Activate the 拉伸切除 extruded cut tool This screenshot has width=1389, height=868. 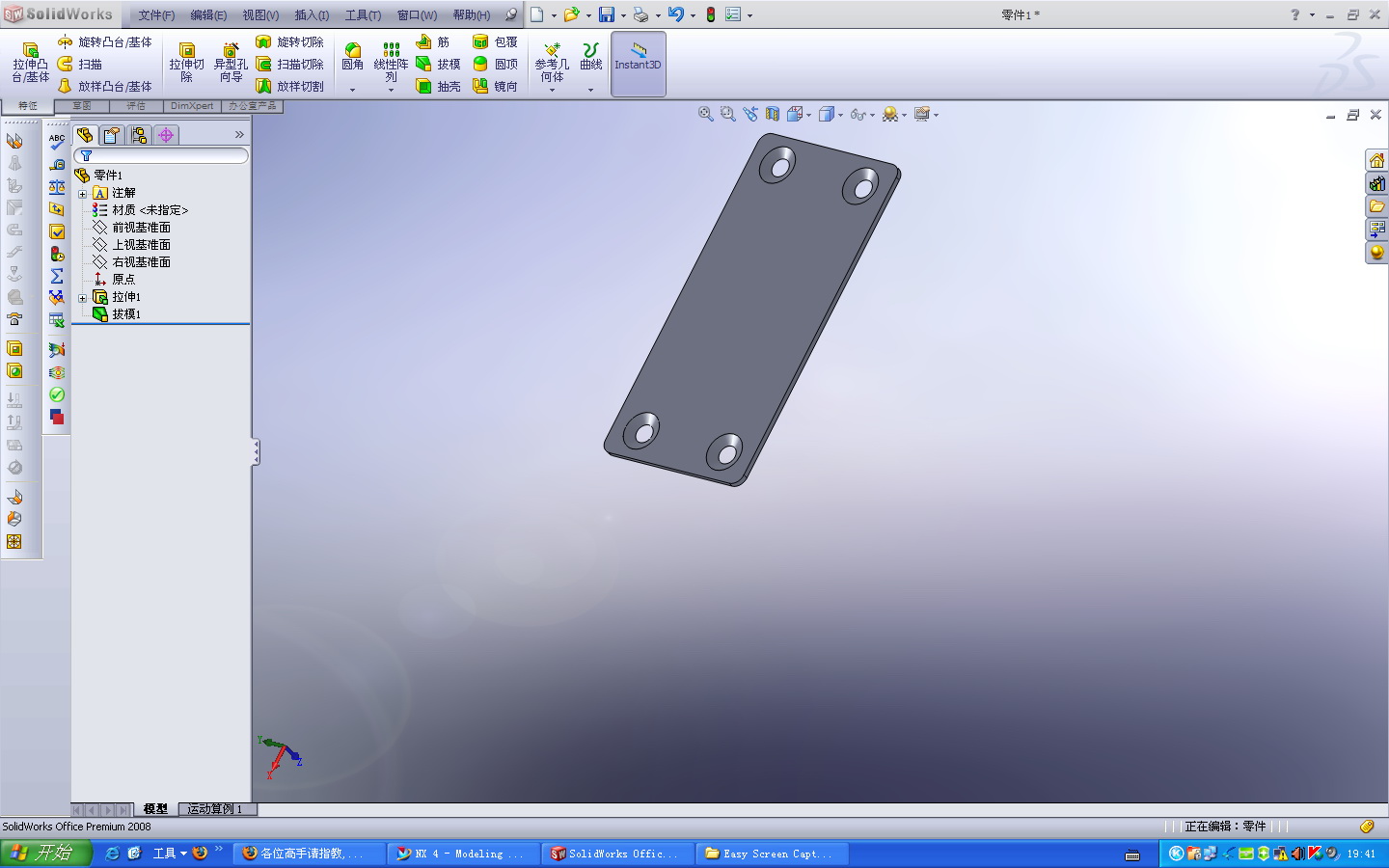coord(186,63)
